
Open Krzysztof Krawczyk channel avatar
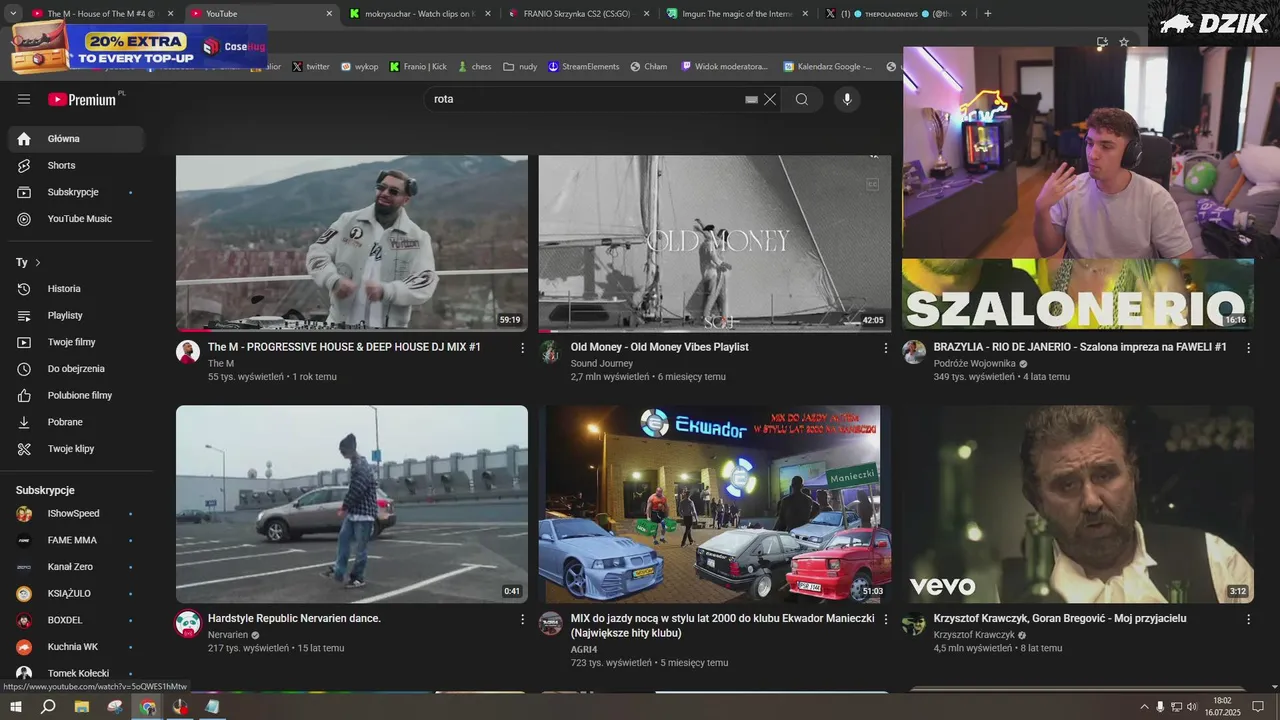(x=914, y=624)
